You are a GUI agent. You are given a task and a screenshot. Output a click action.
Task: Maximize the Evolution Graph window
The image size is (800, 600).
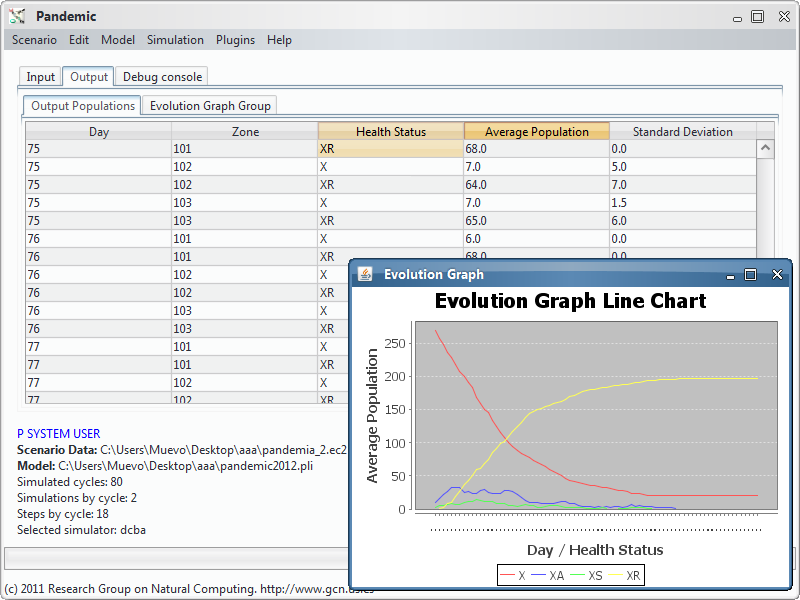[751, 275]
